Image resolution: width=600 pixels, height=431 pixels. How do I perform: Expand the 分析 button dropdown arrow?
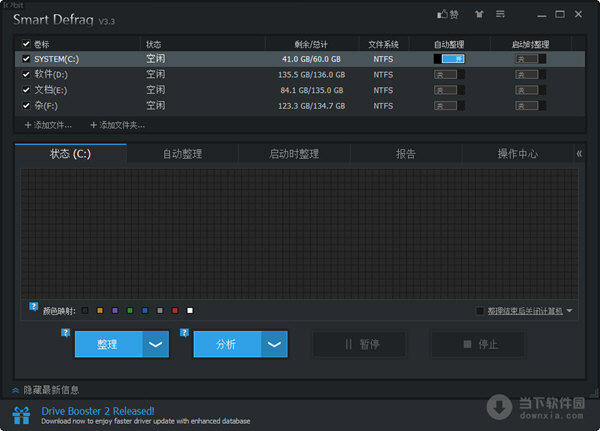click(x=274, y=344)
